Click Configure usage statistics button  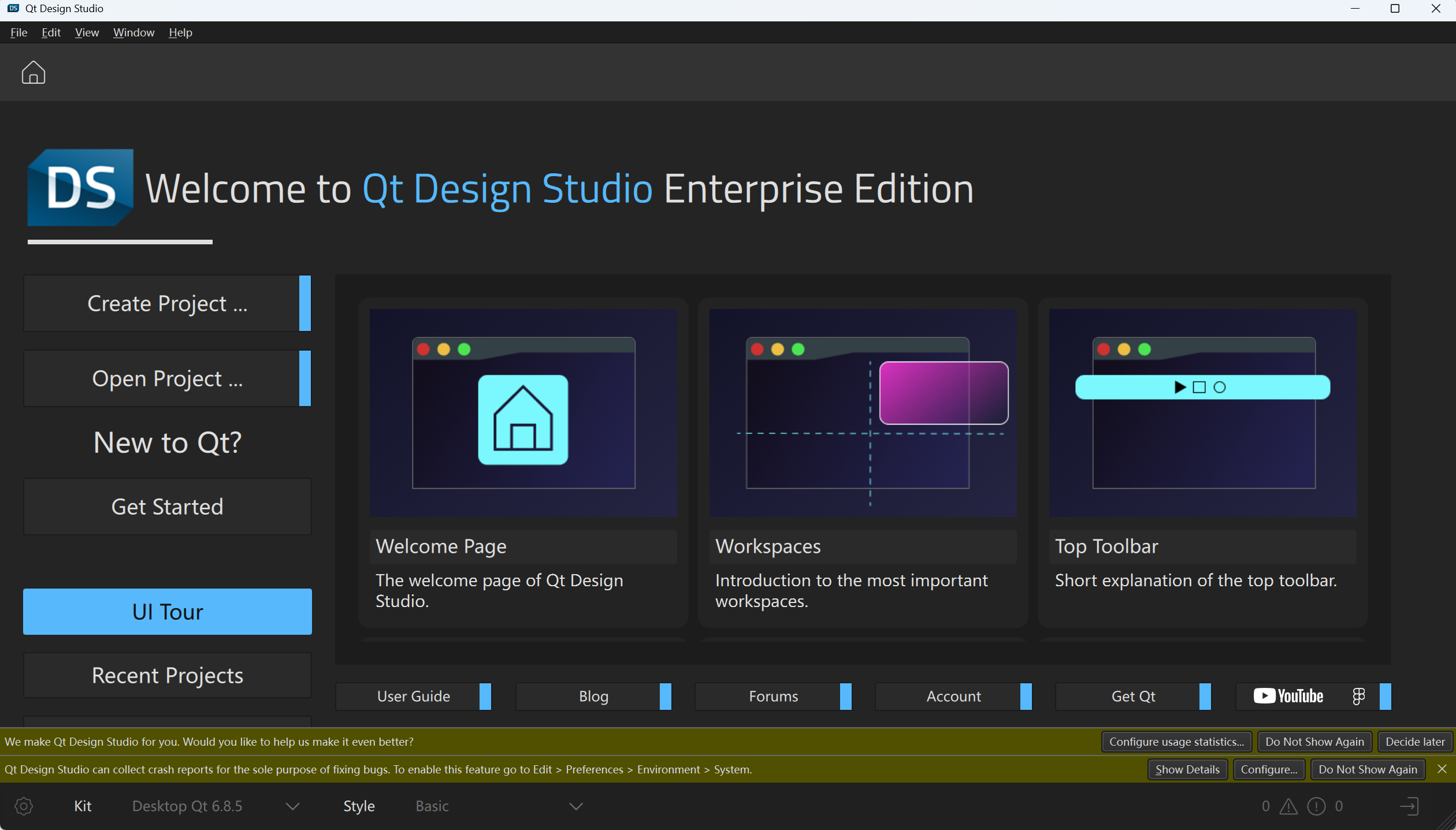pos(1176,742)
